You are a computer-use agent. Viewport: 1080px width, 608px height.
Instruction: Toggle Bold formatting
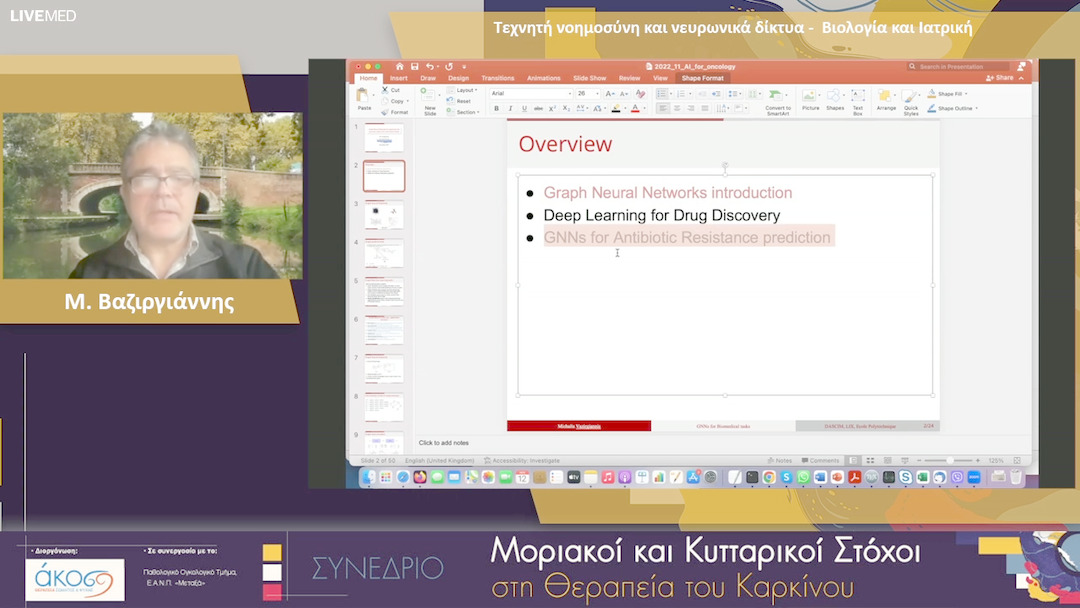pos(496,108)
